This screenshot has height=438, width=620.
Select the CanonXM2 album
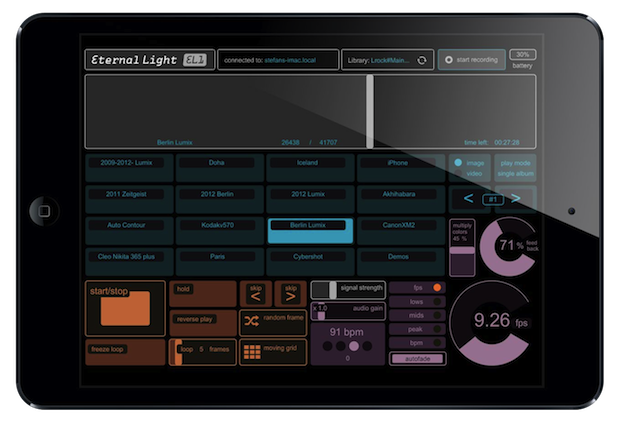[401, 230]
